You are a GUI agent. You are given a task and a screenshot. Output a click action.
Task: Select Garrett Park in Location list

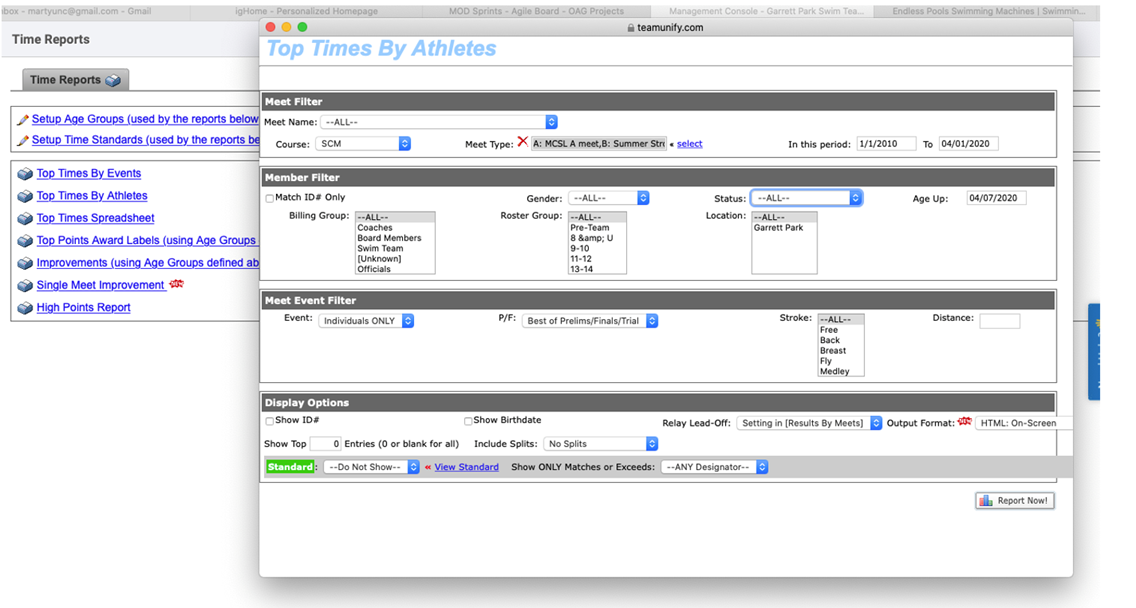(784, 228)
